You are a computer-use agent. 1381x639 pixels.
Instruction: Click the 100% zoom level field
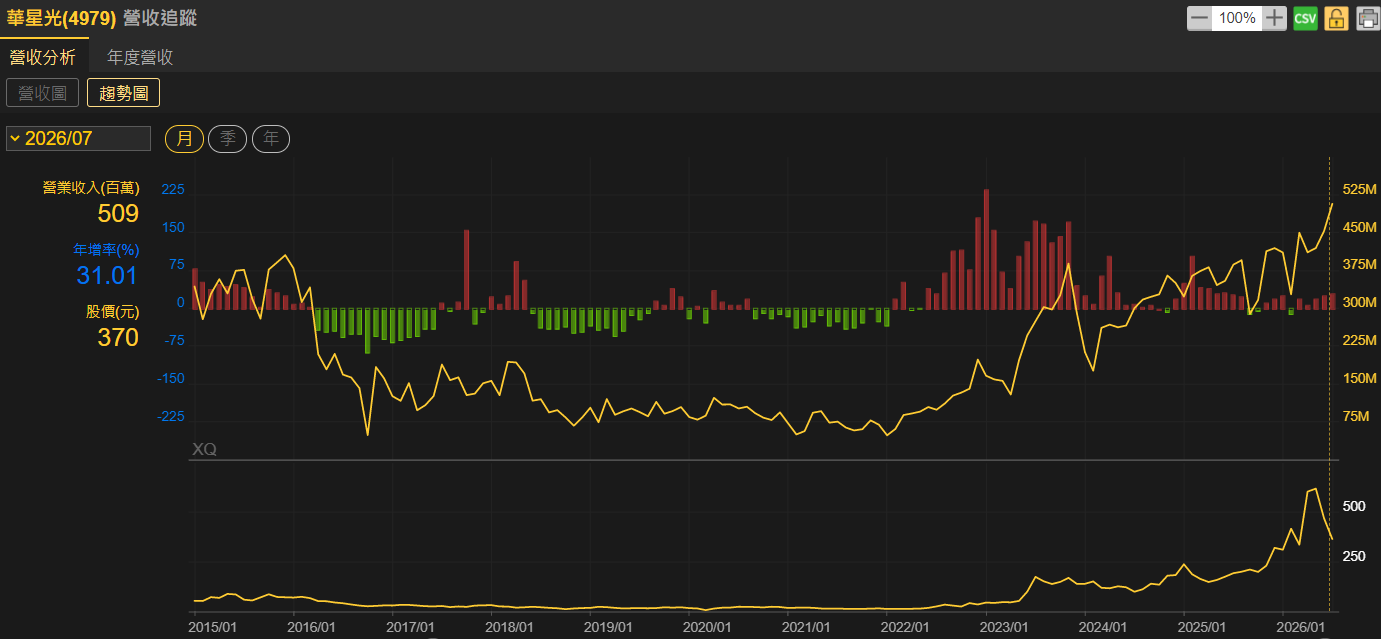tap(1237, 18)
